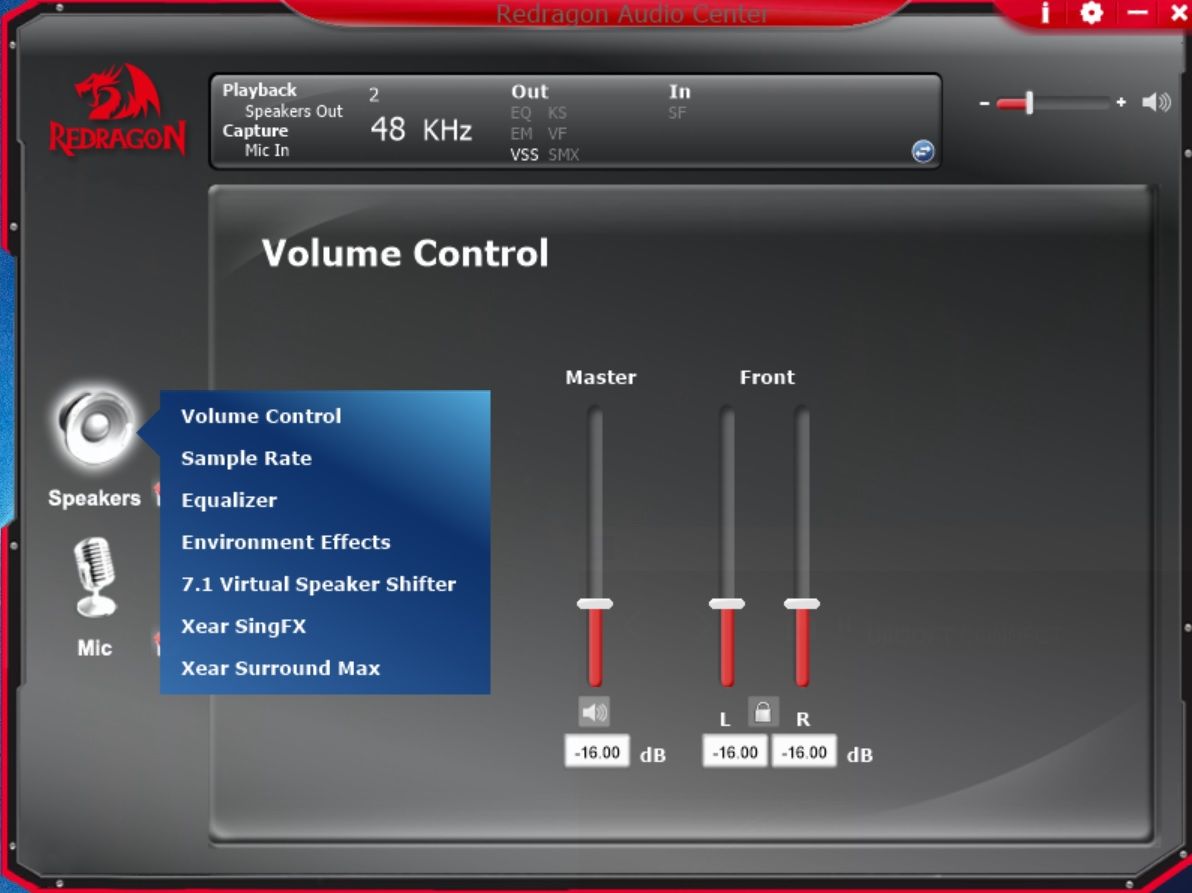This screenshot has height=893, width=1192.
Task: Minimize the Redragon Audio Center window
Action: coord(1137,13)
